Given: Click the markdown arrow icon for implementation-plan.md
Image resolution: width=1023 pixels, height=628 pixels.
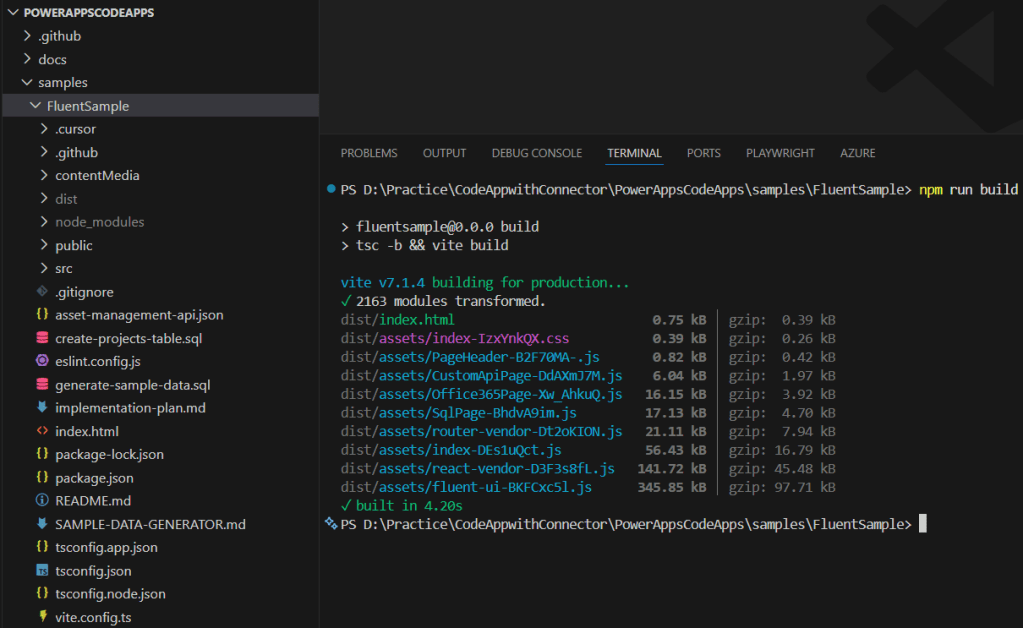Looking at the screenshot, I should pos(42,408).
